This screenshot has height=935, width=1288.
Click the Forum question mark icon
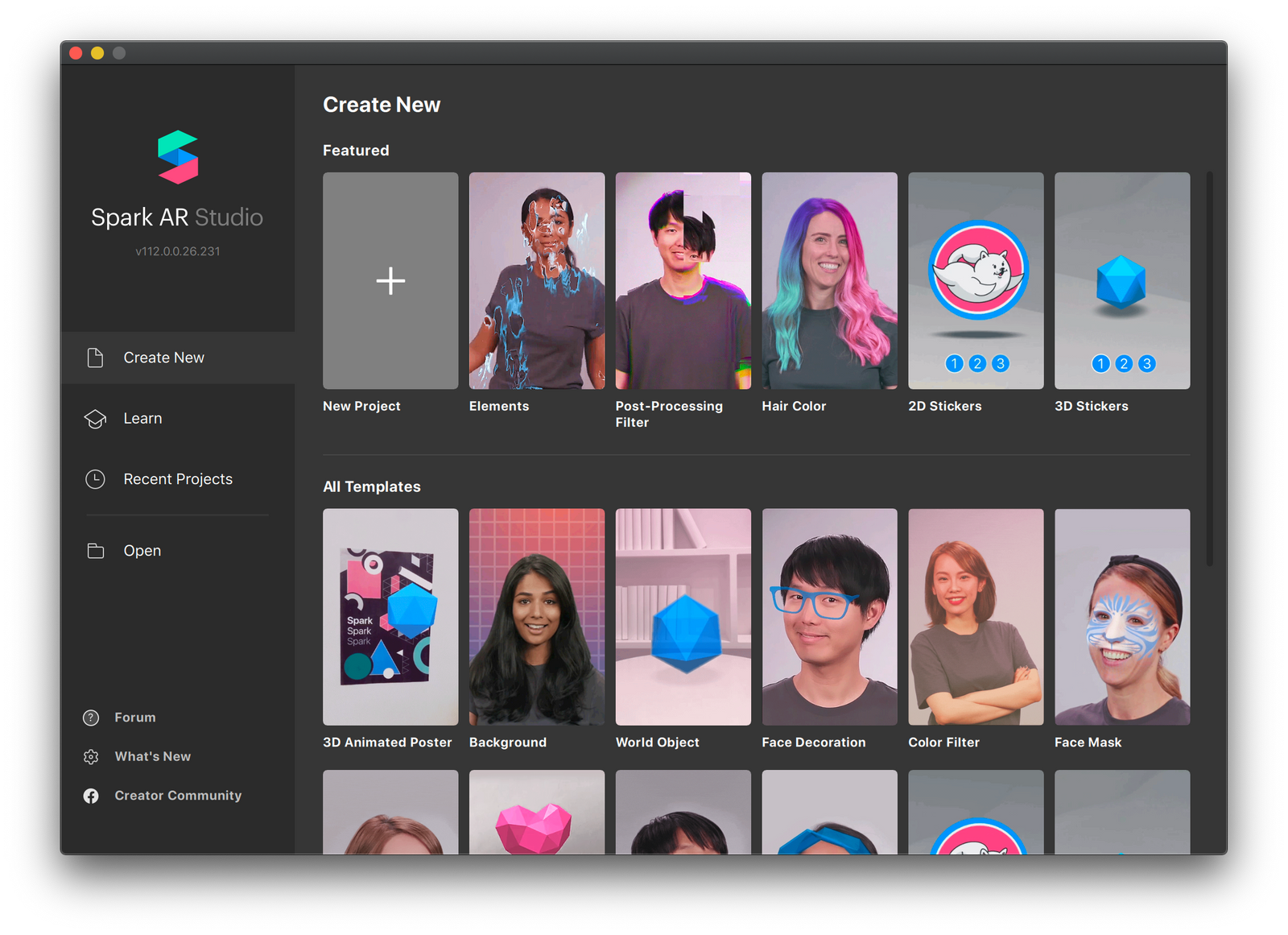point(91,718)
